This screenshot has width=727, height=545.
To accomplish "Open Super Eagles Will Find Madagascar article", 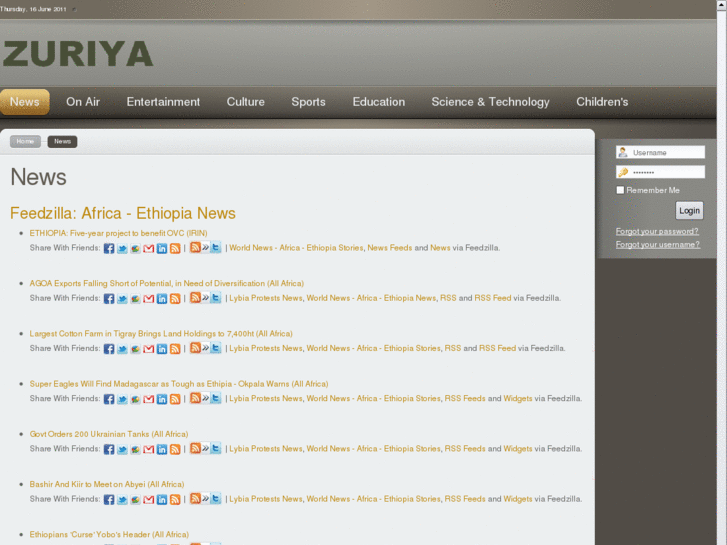I will pyautogui.click(x=179, y=384).
